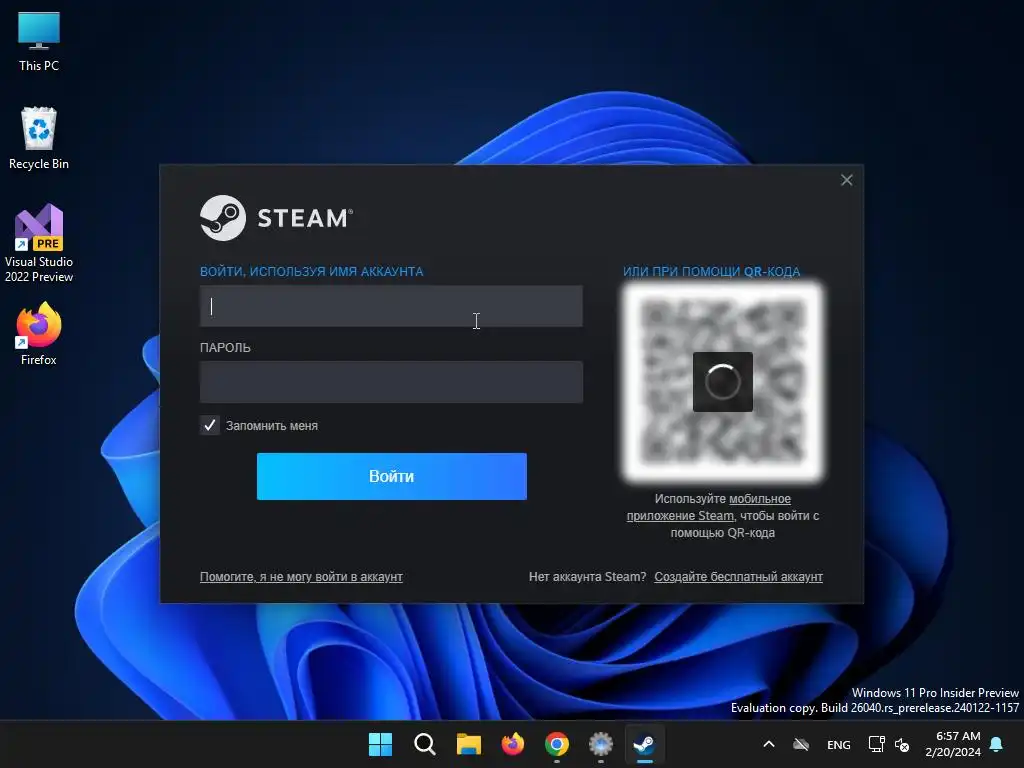Viewport: 1024px width, 768px height.
Task: Open the Windows Start menu
Action: coord(380,744)
